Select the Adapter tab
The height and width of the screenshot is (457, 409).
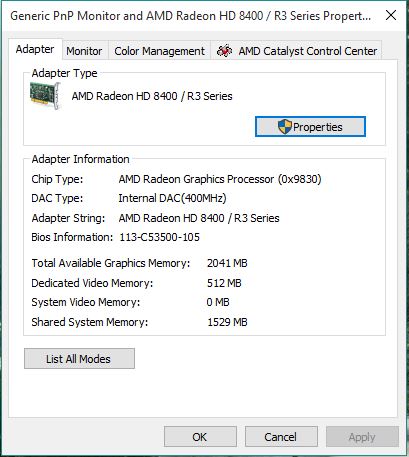[35, 49]
